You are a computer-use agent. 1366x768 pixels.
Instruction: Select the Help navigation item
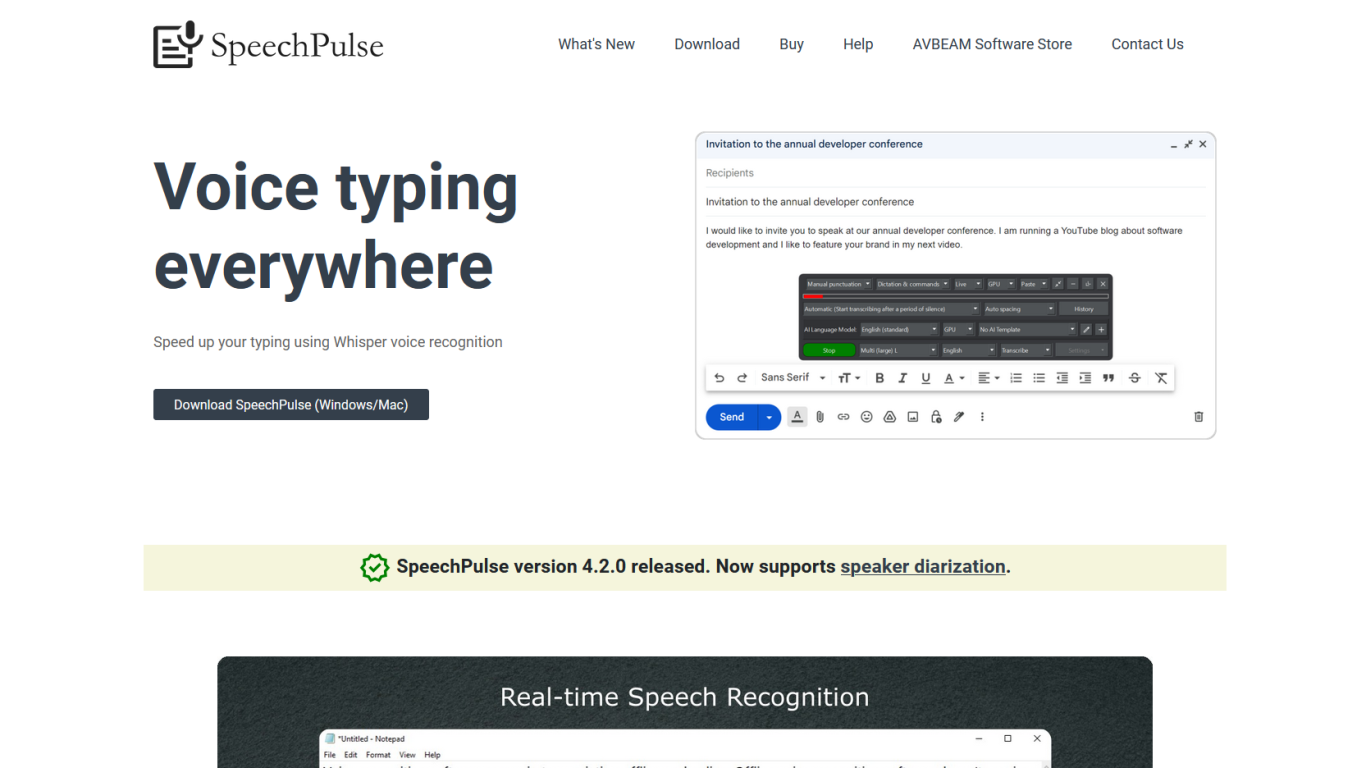[x=858, y=44]
